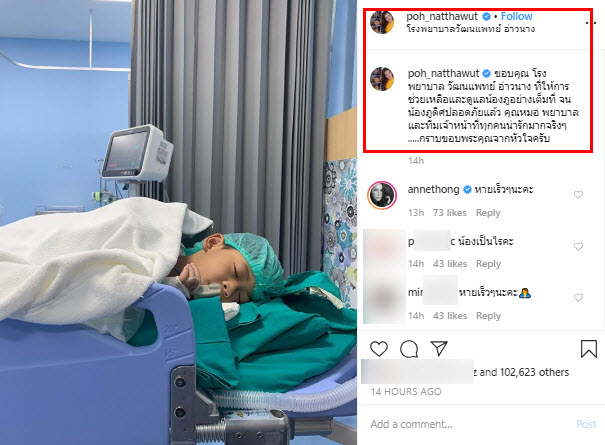The image size is (605, 445).
Task: Open annethong's profile avatar
Action: (x=382, y=195)
